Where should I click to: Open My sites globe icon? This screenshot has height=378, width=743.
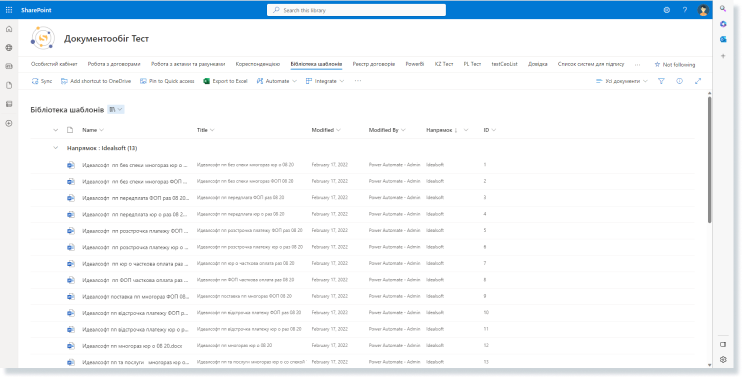click(x=9, y=48)
